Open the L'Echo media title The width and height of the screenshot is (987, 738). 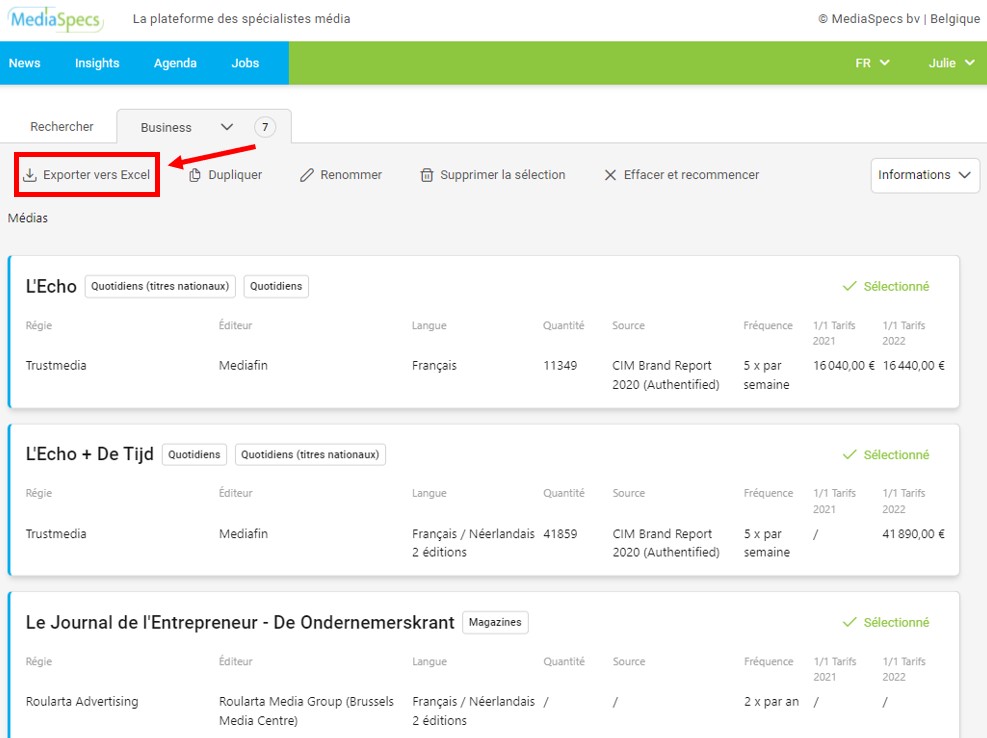coord(51,287)
